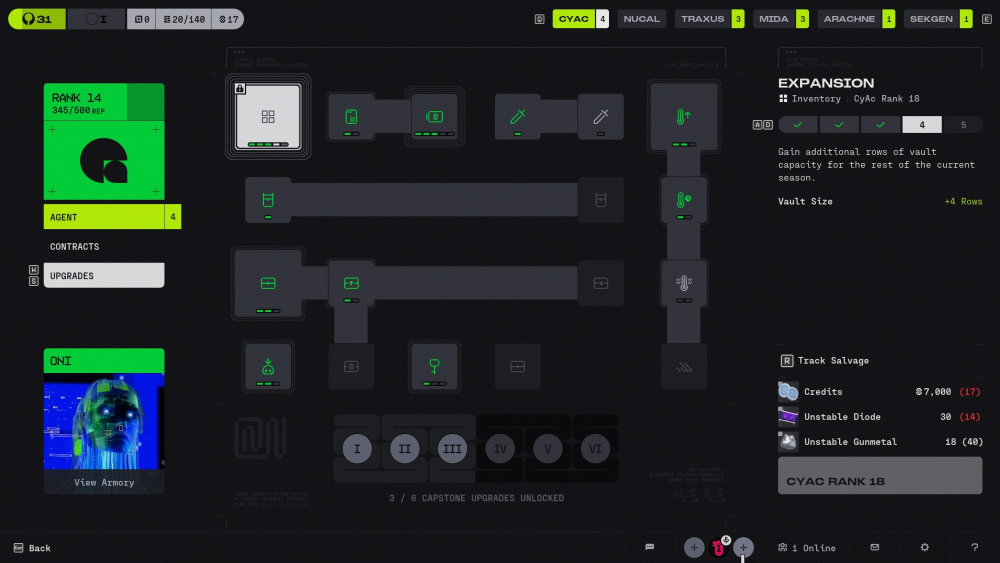
Task: Click the credits 17 counter
Action: click(x=228, y=19)
